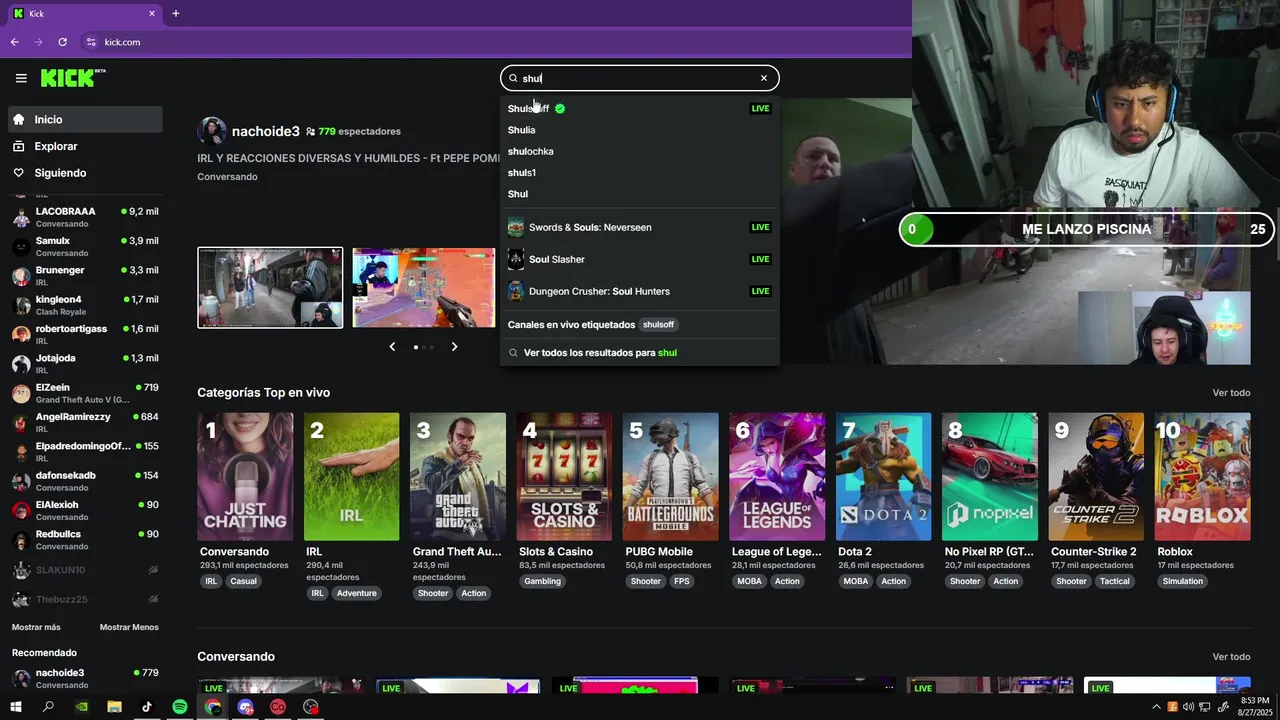Go to previous carousel slide
The height and width of the screenshot is (720, 1280).
392,347
